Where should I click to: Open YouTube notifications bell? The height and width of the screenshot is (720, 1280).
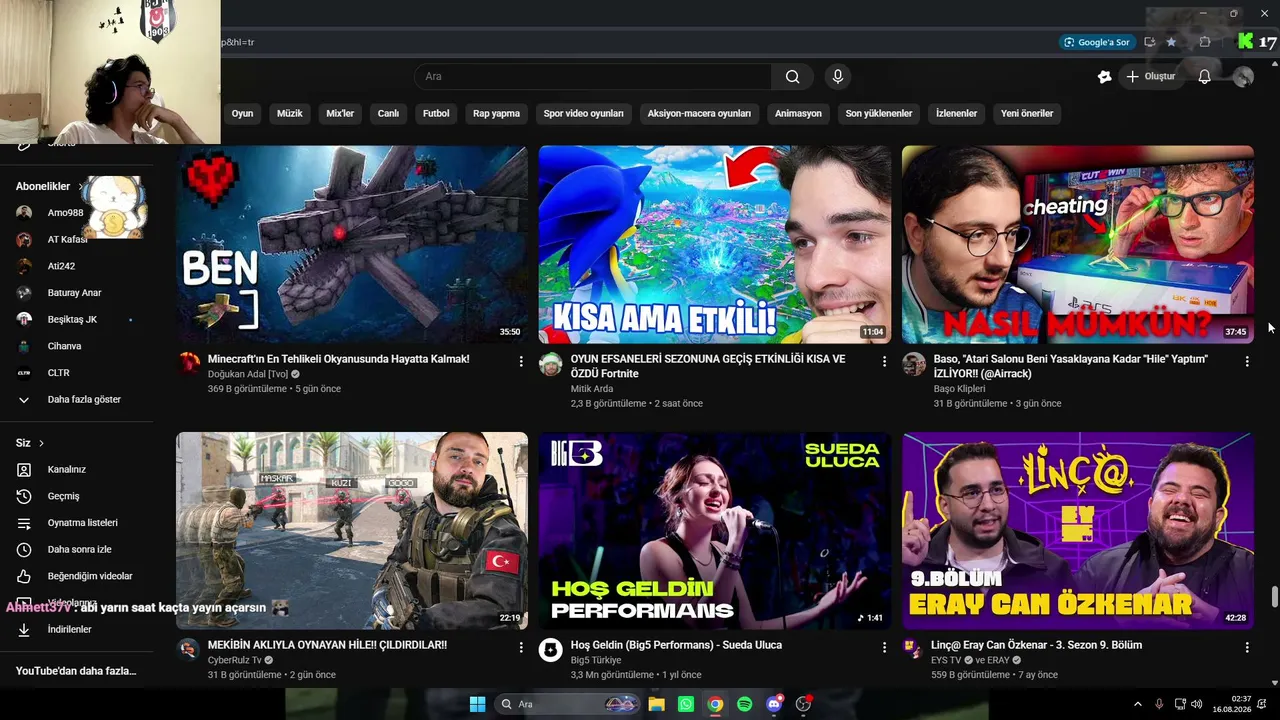(x=1204, y=77)
